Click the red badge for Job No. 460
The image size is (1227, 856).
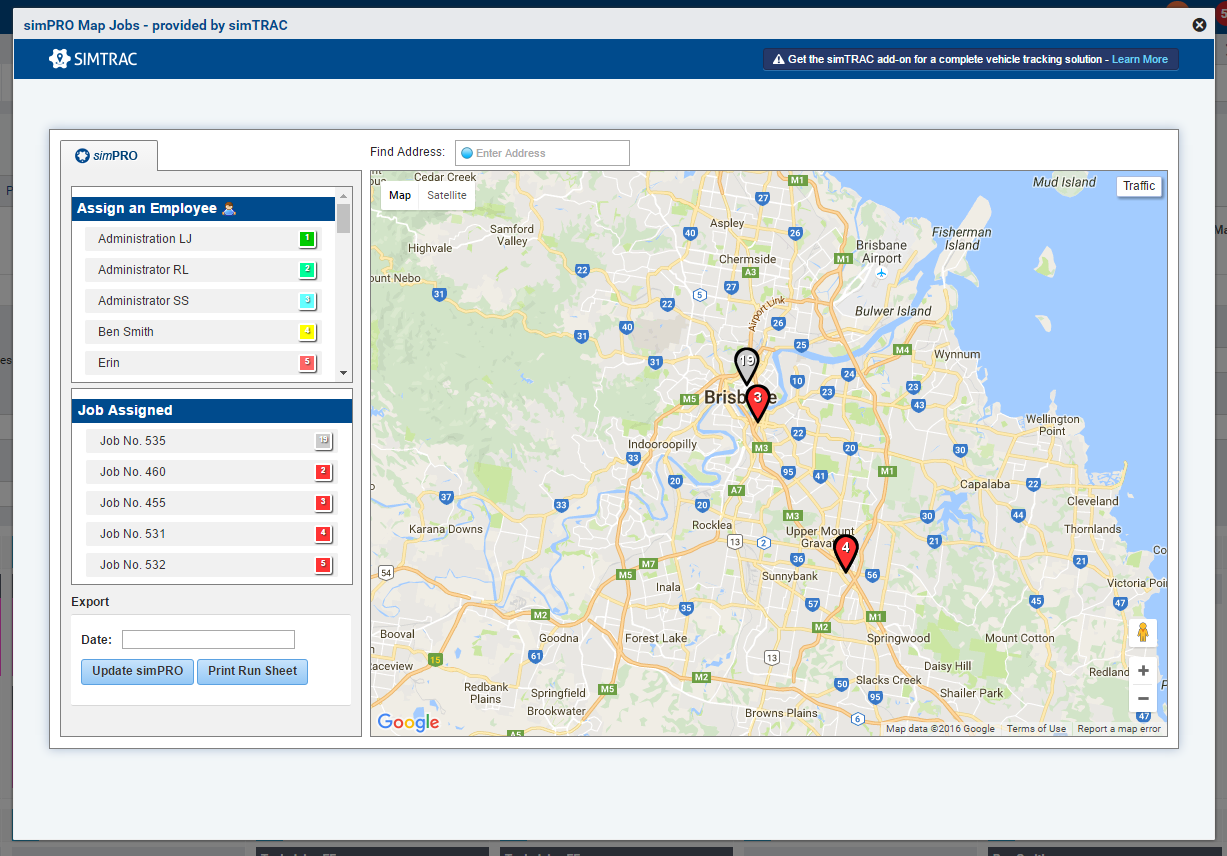[x=323, y=472]
